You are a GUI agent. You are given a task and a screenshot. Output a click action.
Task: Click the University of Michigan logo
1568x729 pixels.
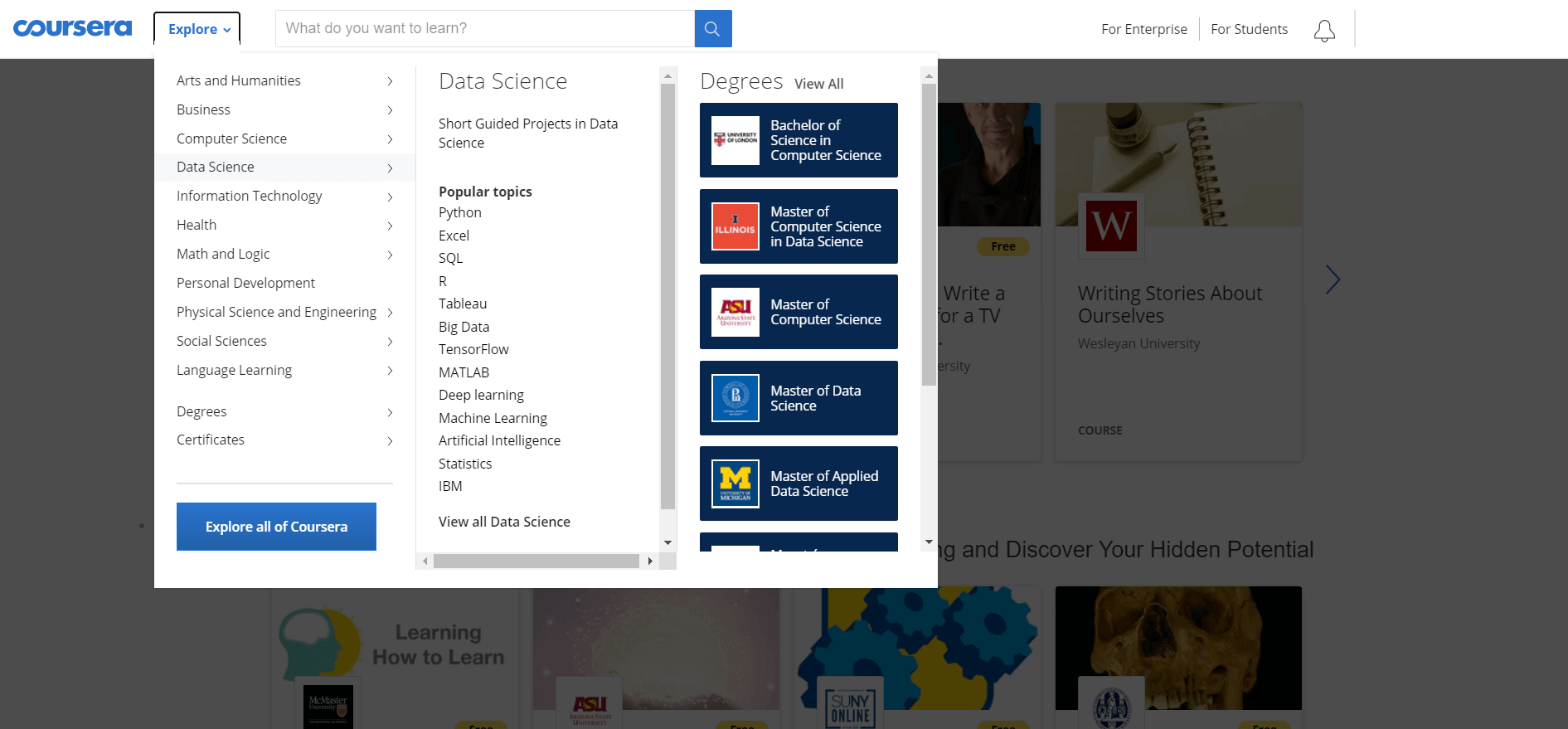[x=735, y=484]
